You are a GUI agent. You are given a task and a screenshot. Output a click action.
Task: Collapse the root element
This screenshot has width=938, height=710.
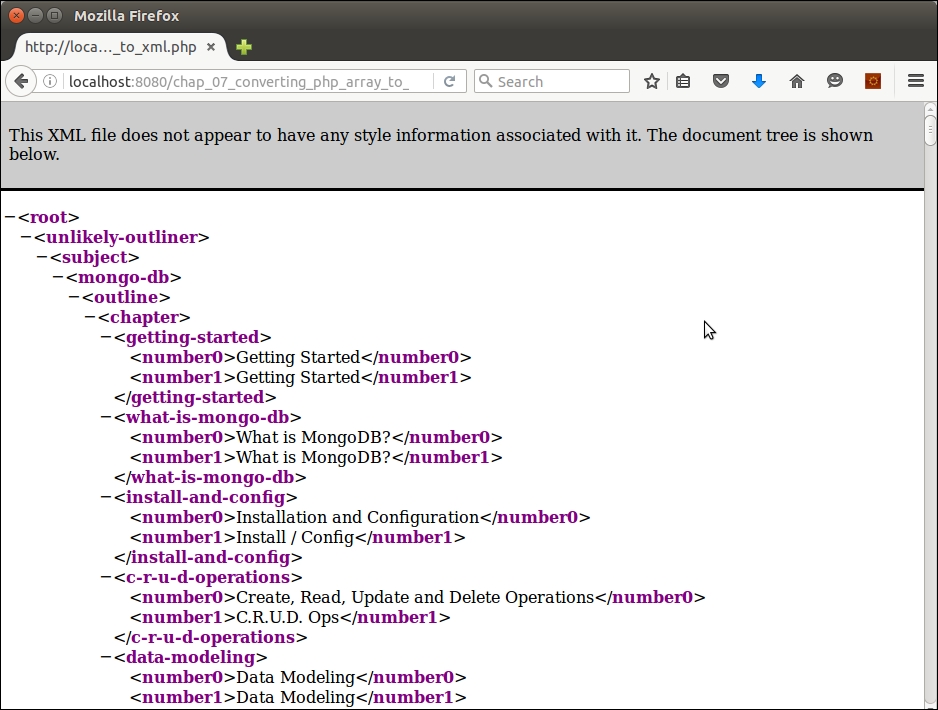coord(10,217)
